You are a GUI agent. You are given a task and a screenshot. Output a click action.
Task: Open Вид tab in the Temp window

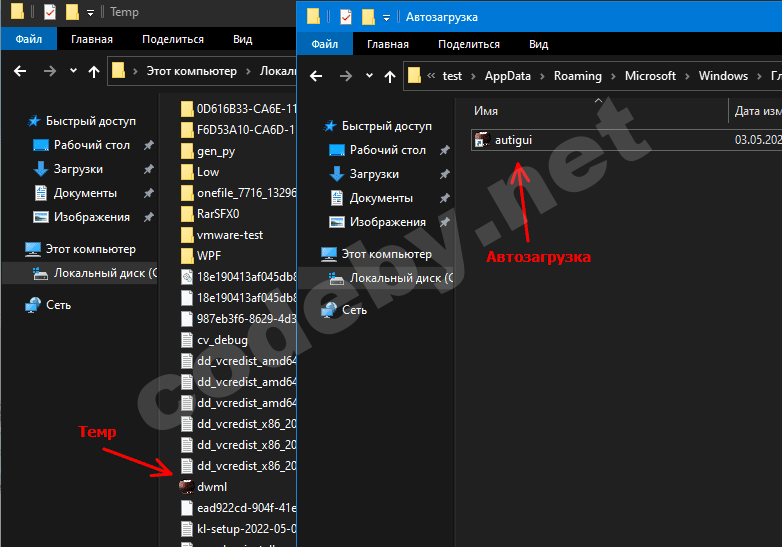click(242, 39)
